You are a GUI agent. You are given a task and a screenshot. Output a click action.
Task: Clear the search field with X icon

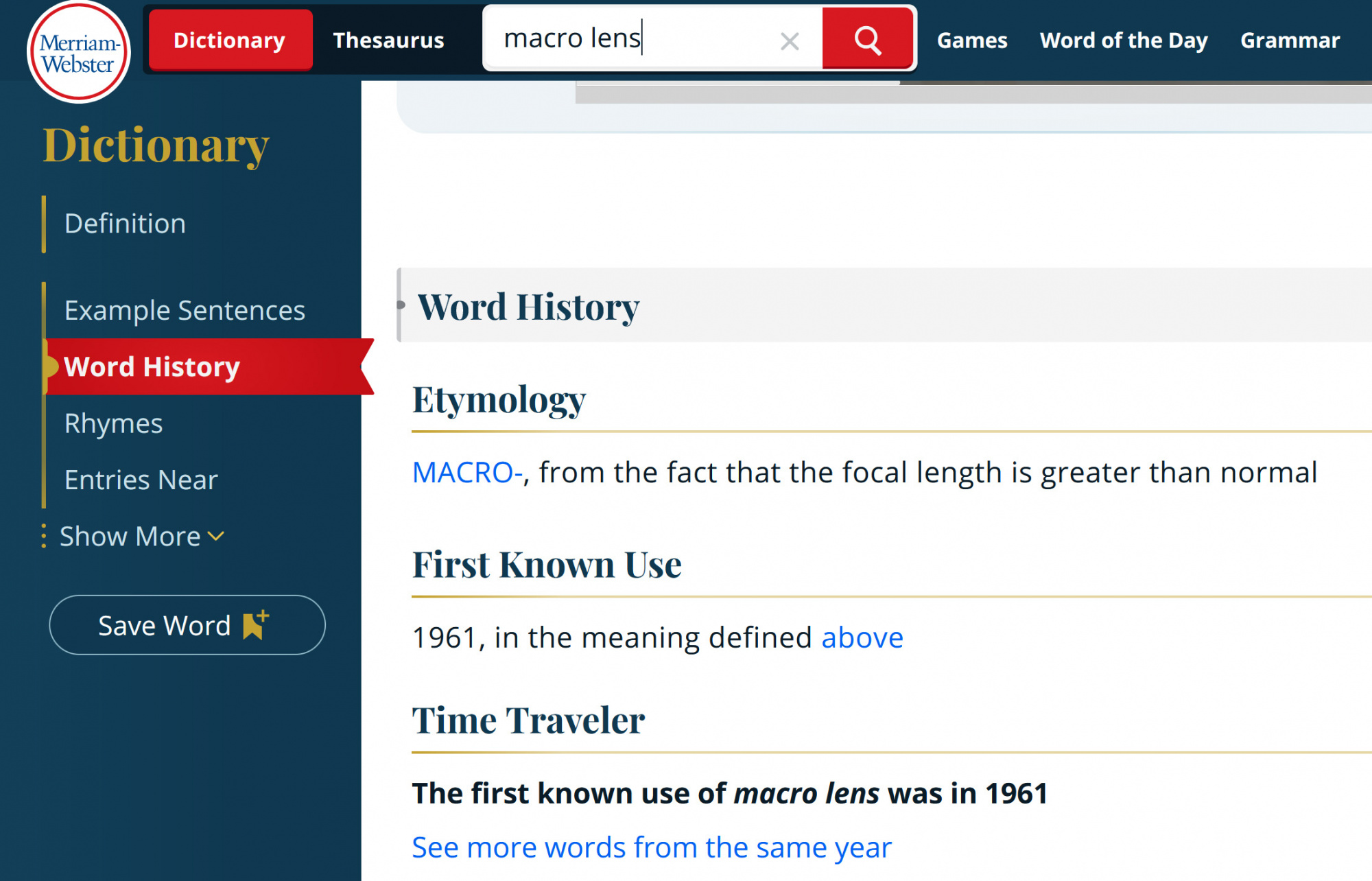pos(790,41)
